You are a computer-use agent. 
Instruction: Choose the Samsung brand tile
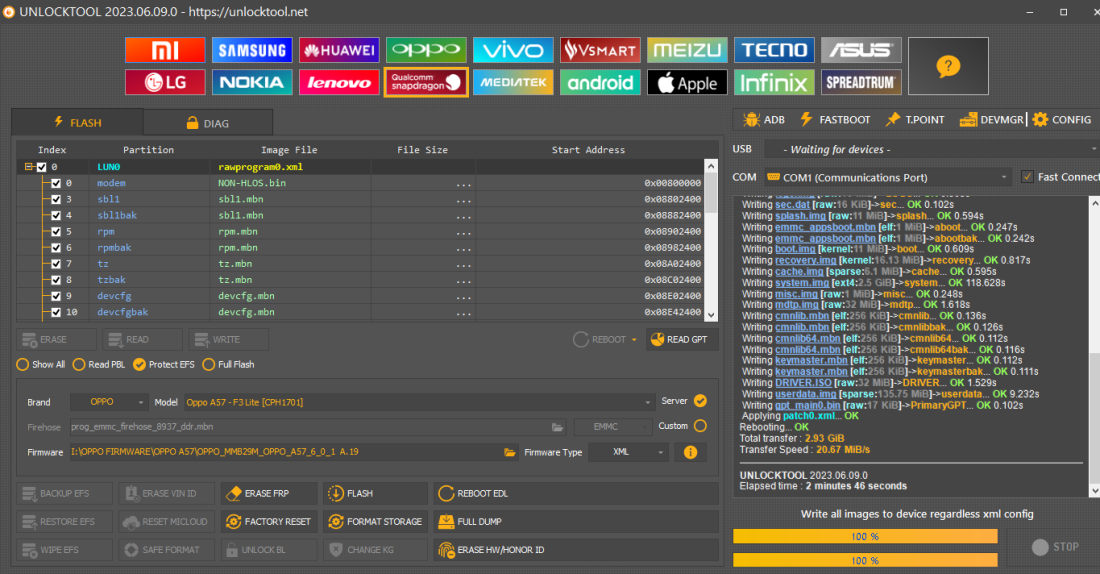pos(252,50)
